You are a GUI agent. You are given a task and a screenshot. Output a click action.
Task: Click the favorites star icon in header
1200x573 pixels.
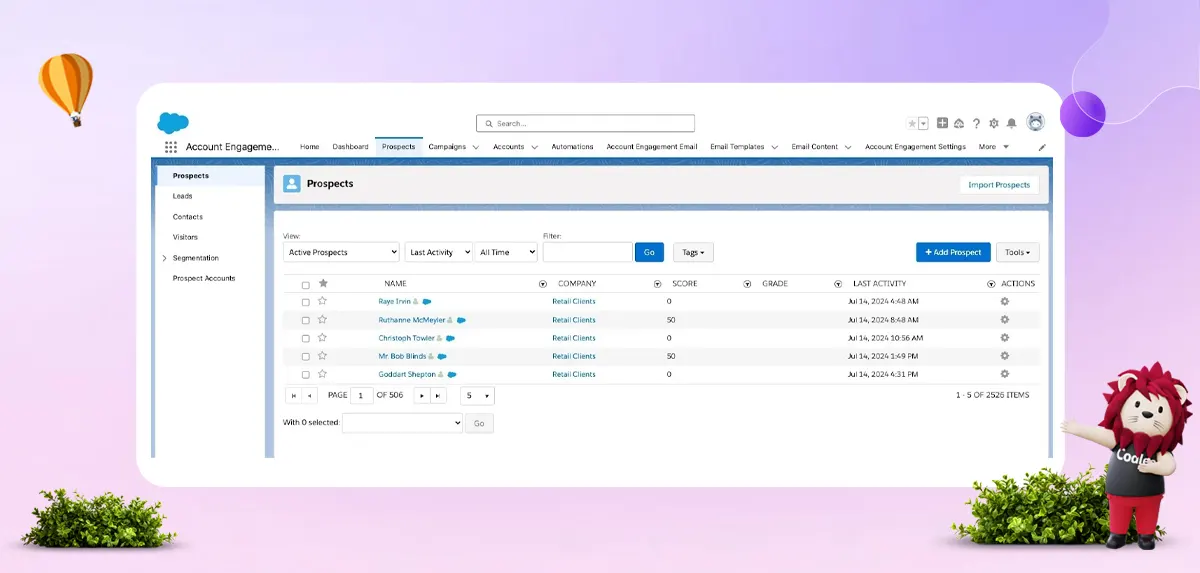click(x=912, y=123)
